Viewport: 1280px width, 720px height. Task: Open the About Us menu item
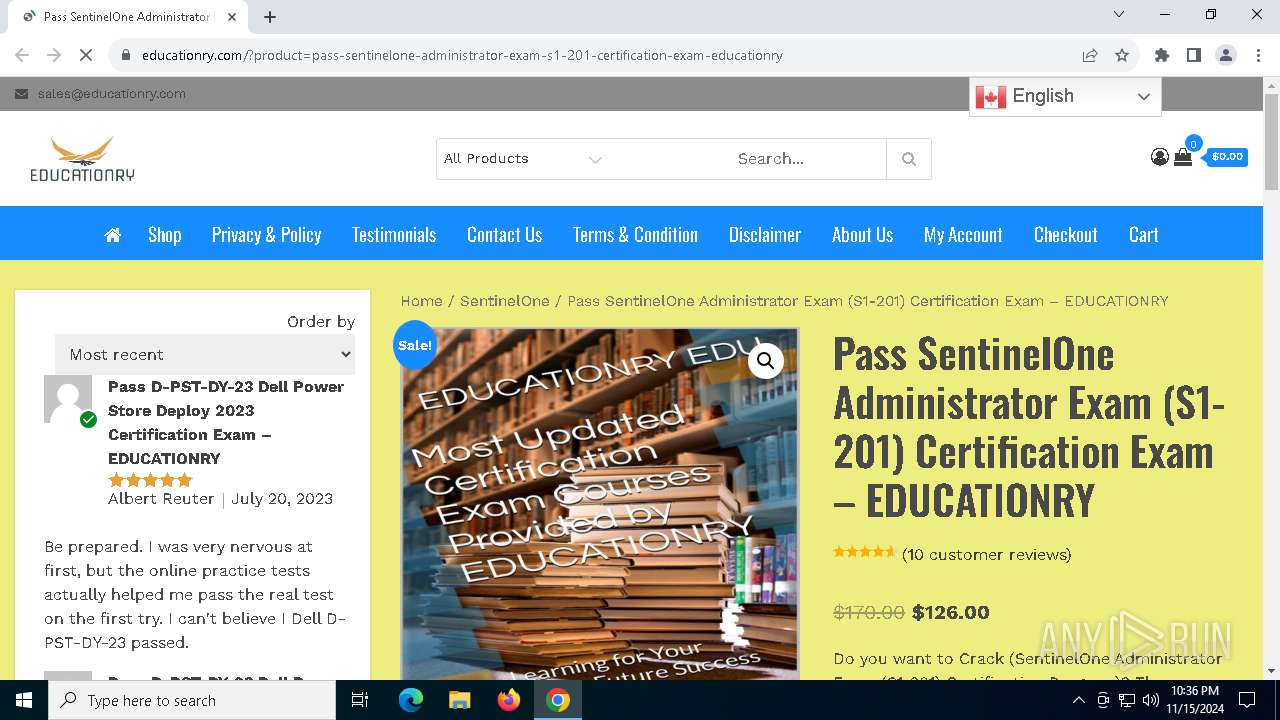tap(863, 235)
